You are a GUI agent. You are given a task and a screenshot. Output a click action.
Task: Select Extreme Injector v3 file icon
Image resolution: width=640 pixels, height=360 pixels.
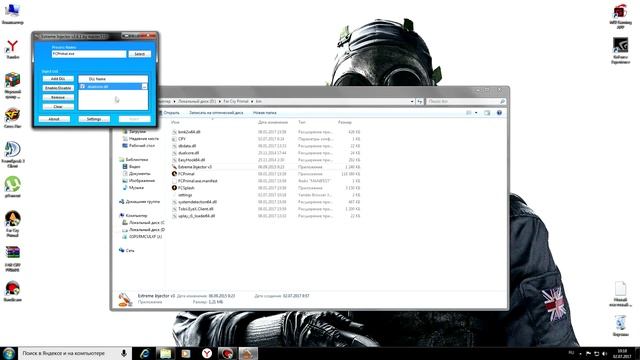(x=174, y=167)
